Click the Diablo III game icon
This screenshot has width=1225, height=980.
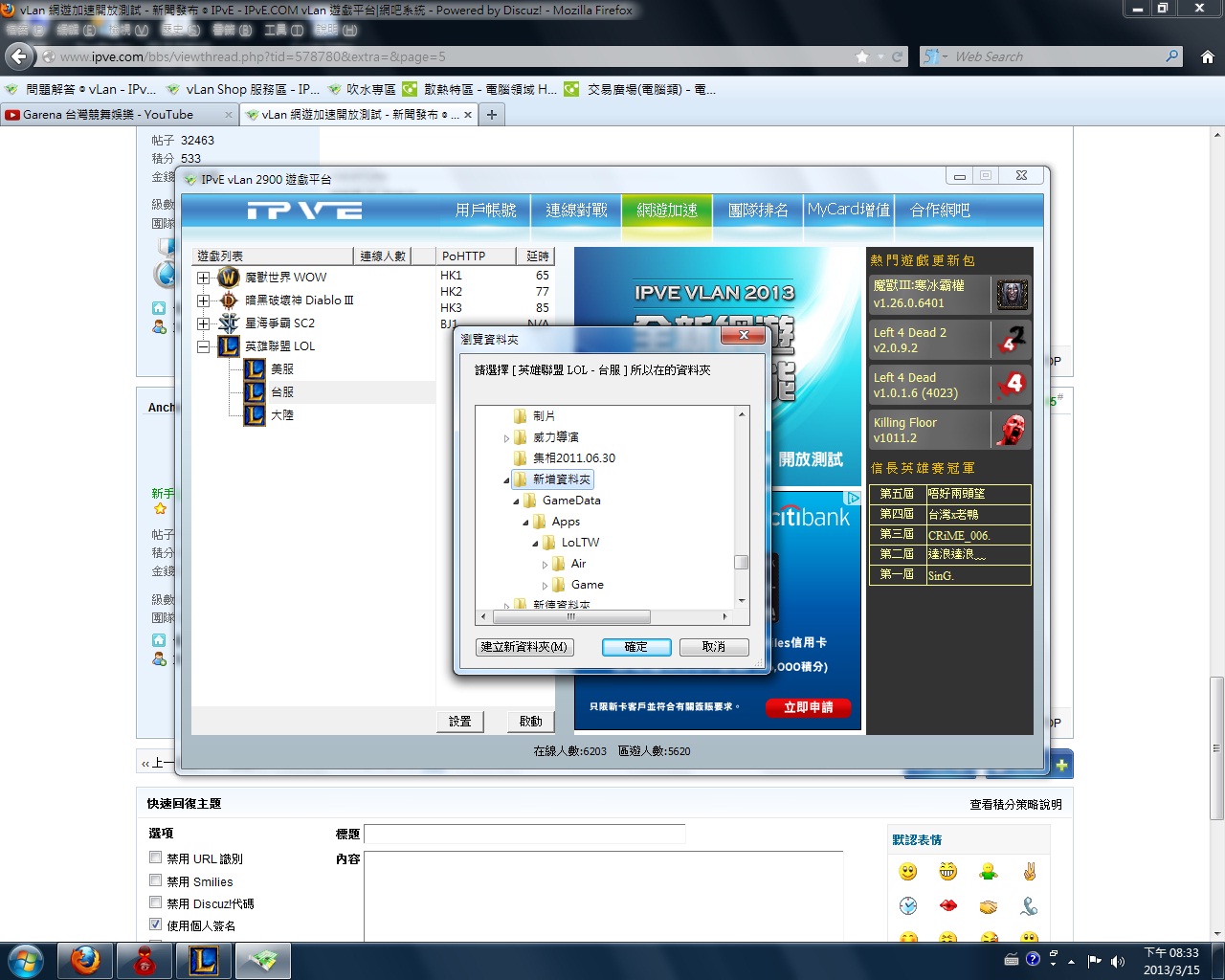click(228, 301)
